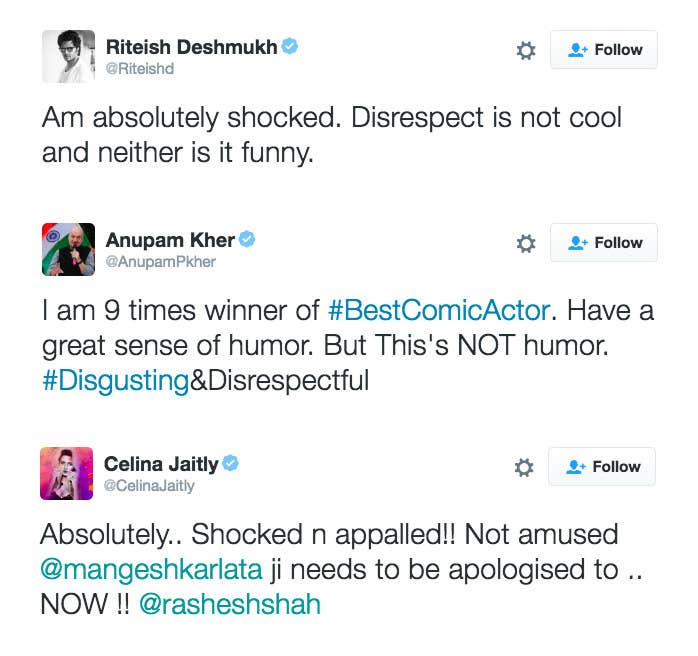Open Riteish Deshmukh's profile picture

tap(68, 57)
